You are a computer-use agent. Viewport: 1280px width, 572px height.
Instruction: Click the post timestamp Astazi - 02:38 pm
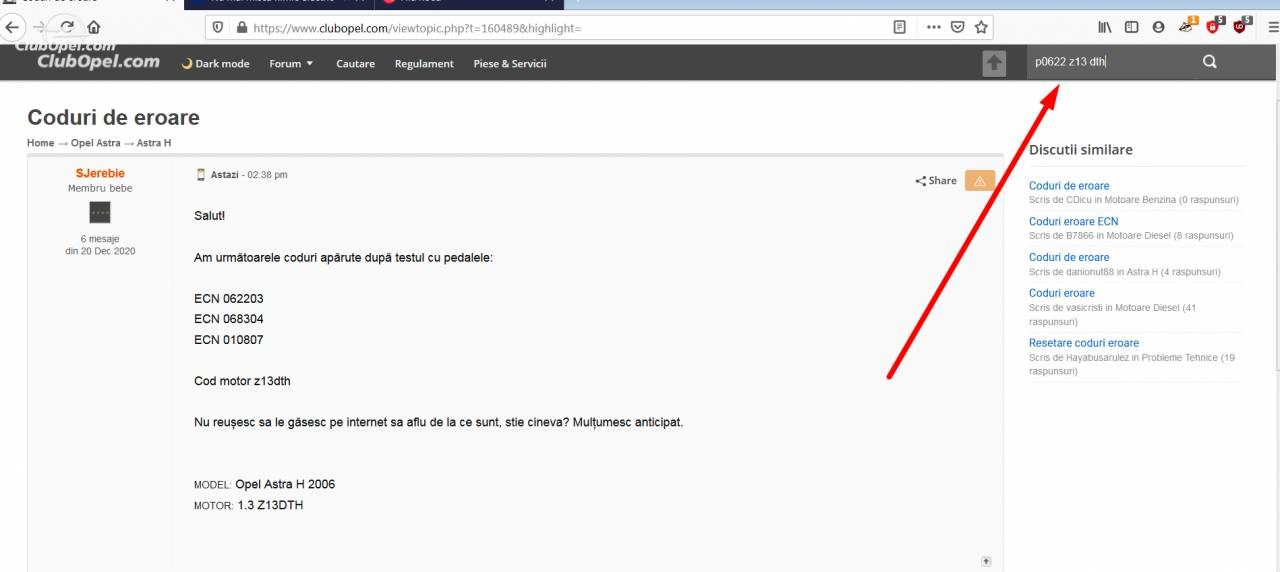249,175
